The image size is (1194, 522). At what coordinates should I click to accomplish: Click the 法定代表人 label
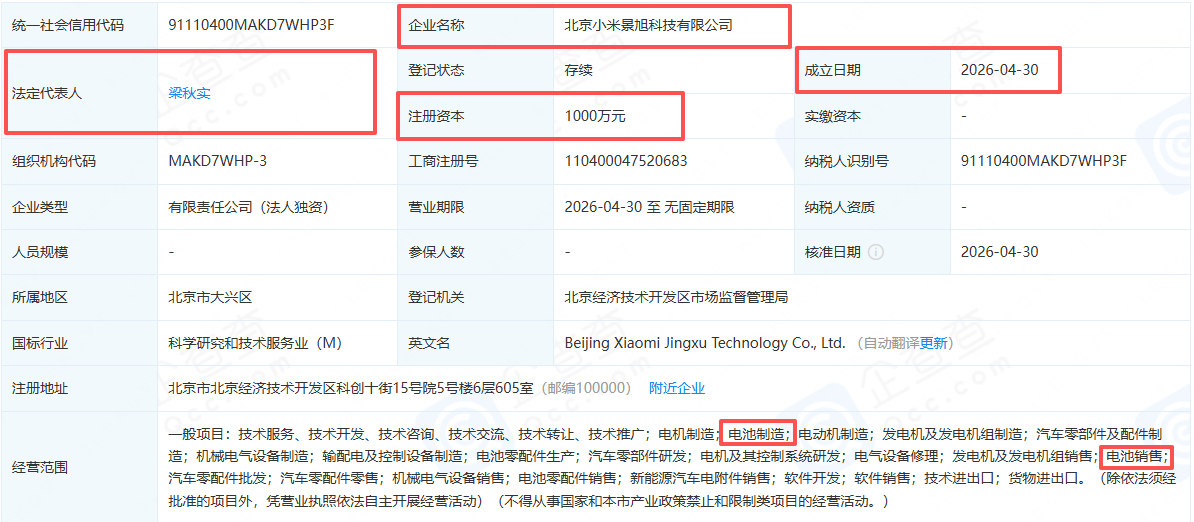click(x=46, y=94)
